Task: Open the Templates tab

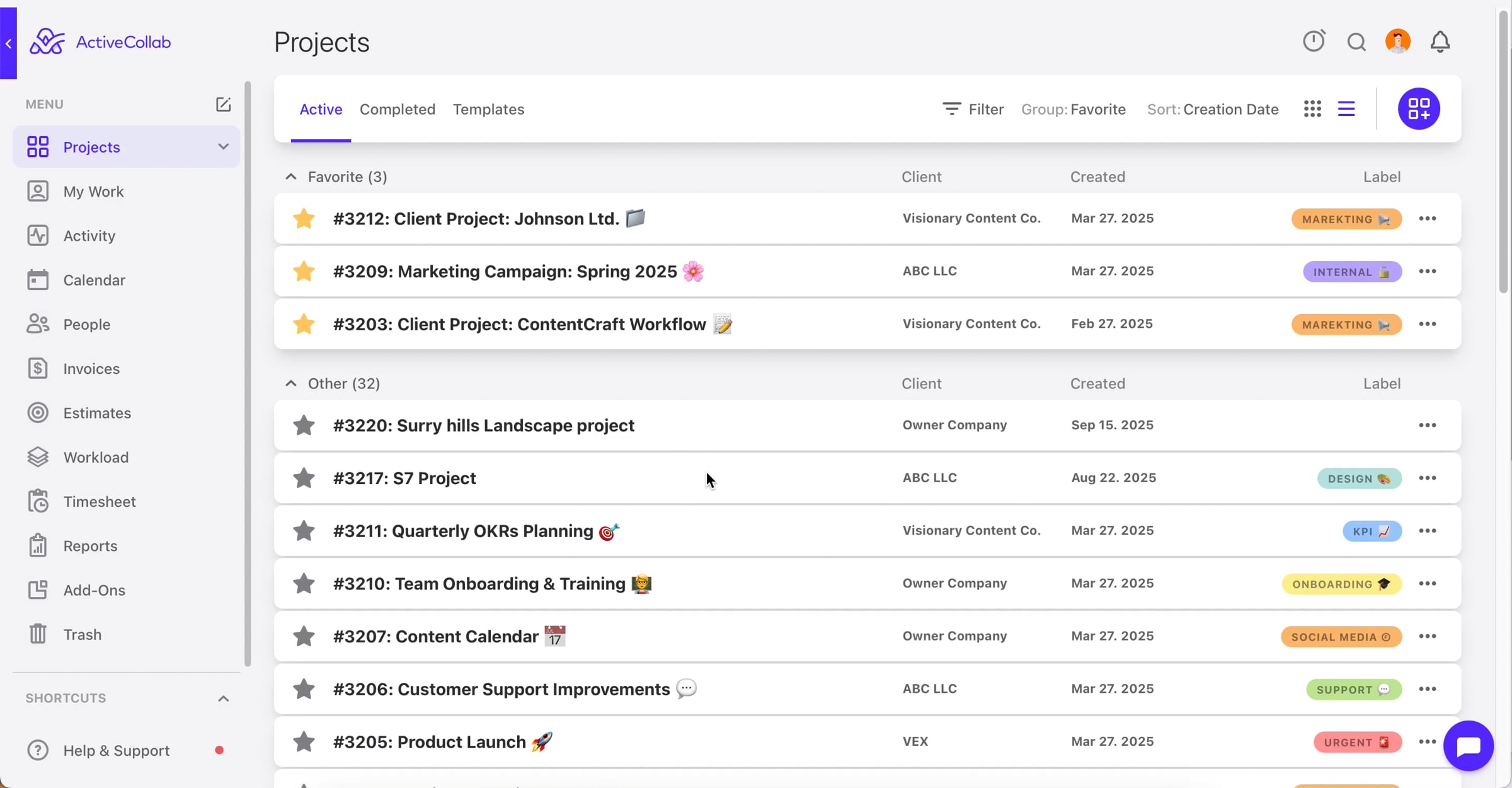Action: [488, 109]
